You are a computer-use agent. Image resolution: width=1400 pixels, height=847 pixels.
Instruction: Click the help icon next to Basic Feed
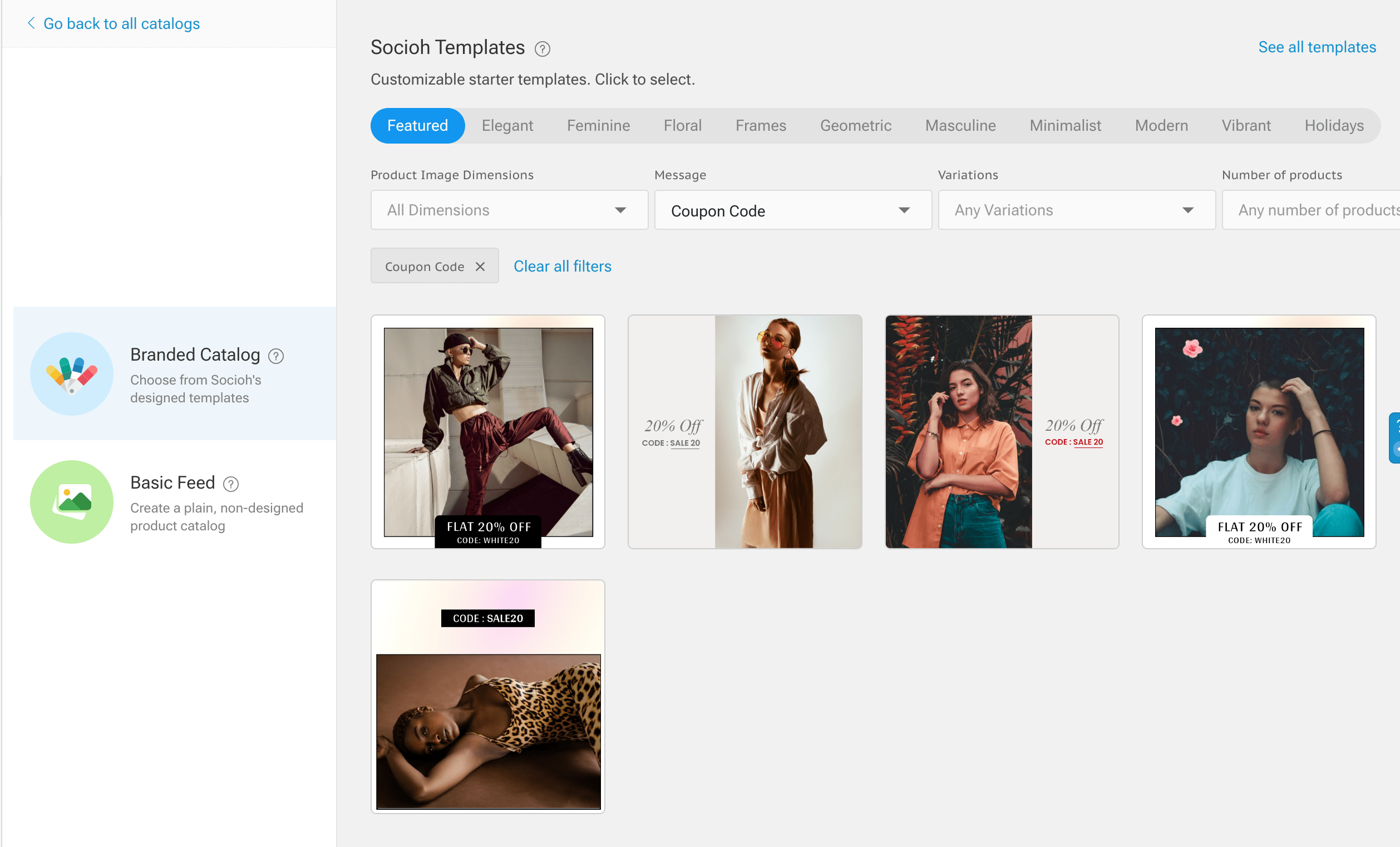click(231, 485)
